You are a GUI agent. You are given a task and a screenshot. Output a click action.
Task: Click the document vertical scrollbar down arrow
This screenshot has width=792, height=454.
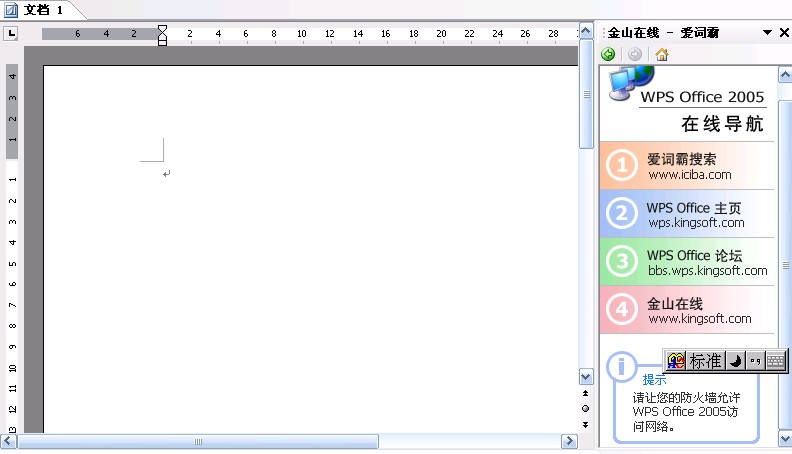coord(586,376)
